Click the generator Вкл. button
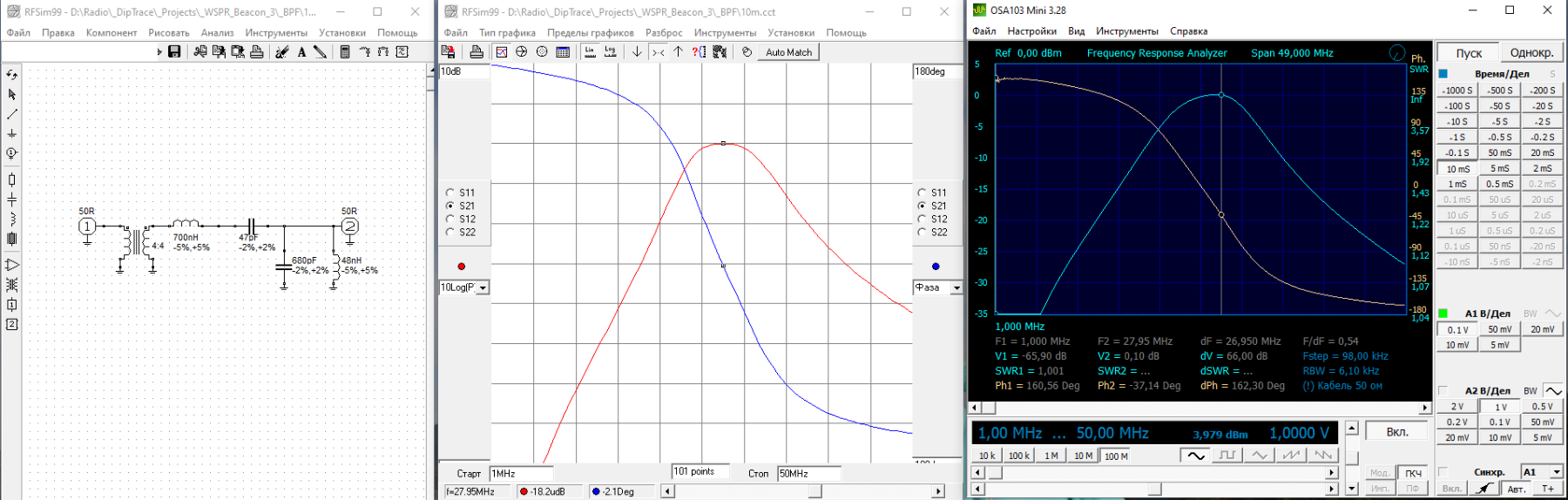Image resolution: width=1568 pixels, height=500 pixels. [x=1396, y=432]
